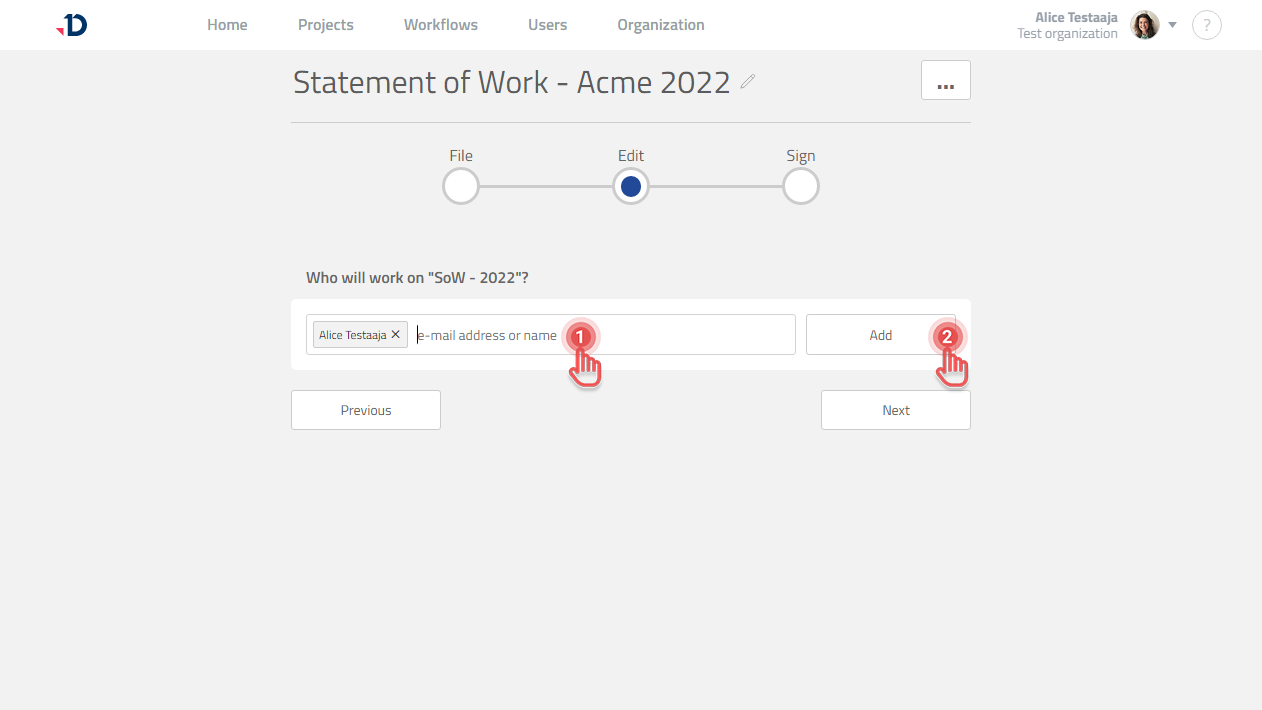The height and width of the screenshot is (710, 1262).
Task: Go to the Organization section
Action: [x=660, y=25]
